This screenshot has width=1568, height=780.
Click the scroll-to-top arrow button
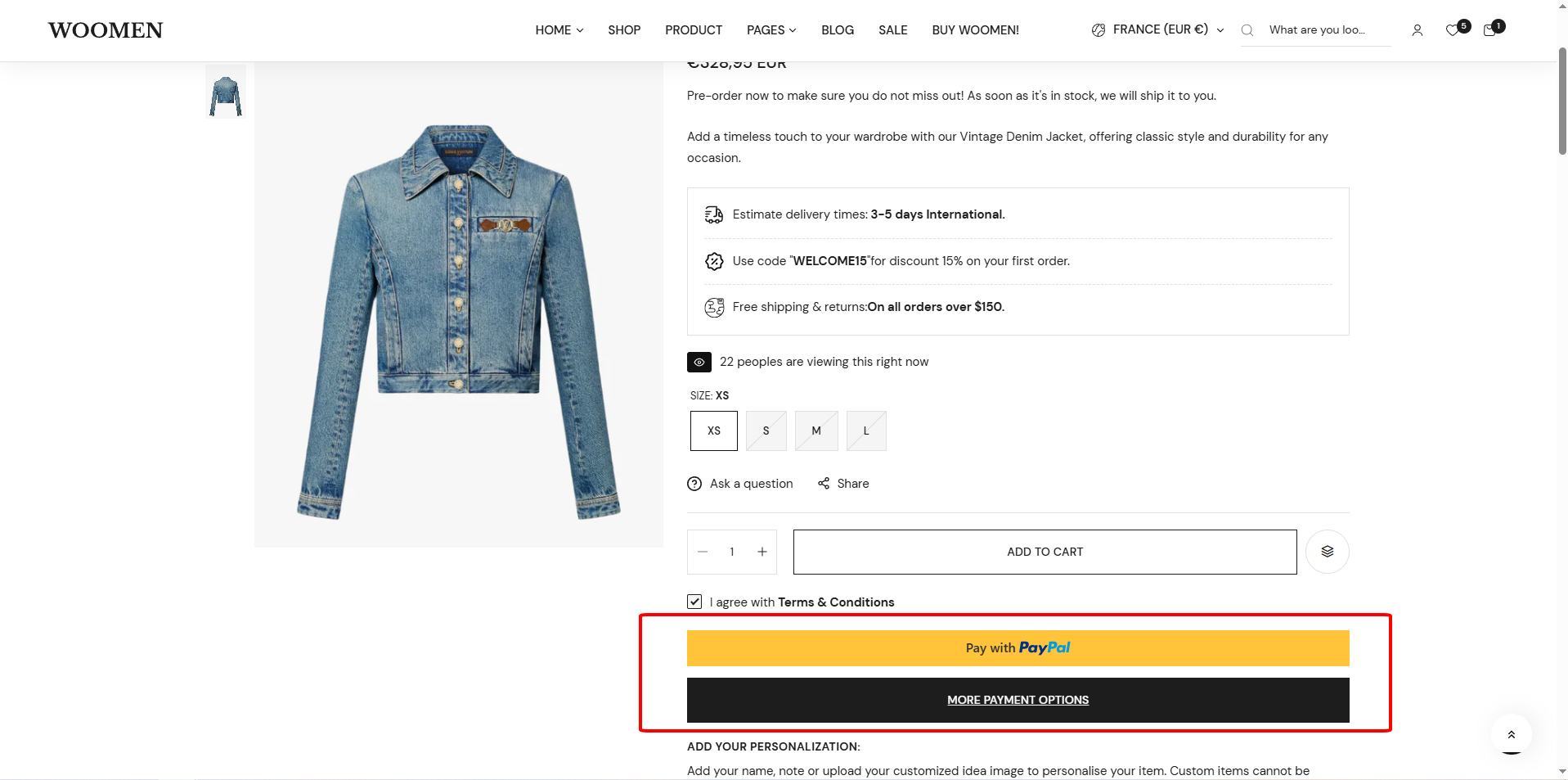1511,734
